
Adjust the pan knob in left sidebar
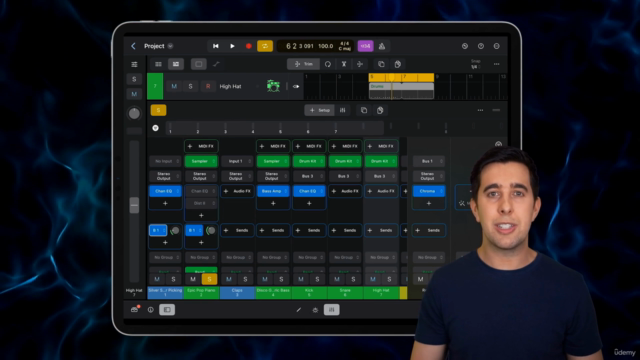[x=134, y=113]
